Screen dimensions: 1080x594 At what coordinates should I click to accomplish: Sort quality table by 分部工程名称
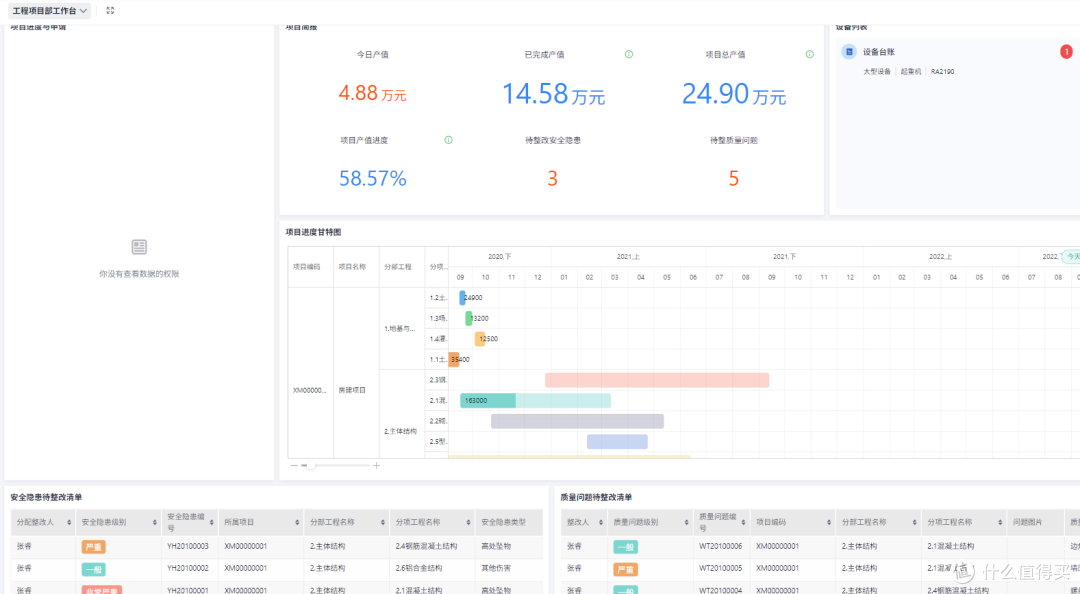[x=914, y=523]
